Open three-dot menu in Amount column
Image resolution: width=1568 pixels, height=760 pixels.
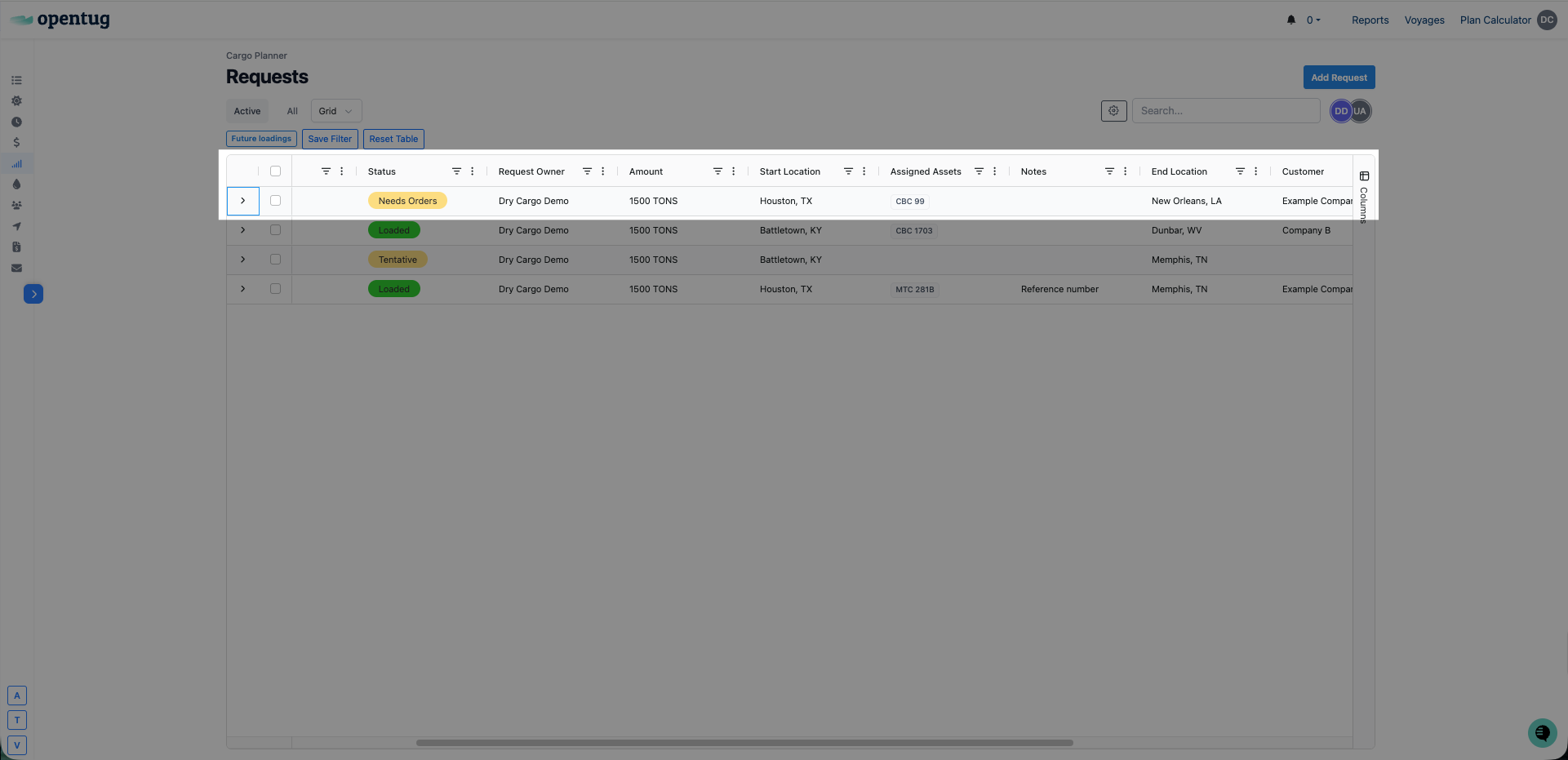[734, 171]
